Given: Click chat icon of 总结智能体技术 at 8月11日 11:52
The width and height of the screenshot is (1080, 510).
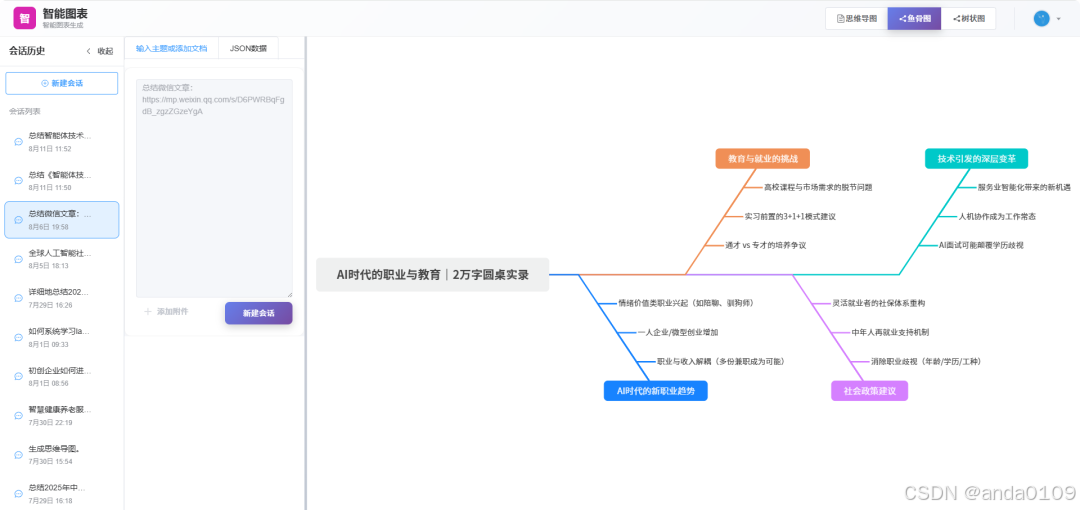Looking at the screenshot, I should point(19,141).
